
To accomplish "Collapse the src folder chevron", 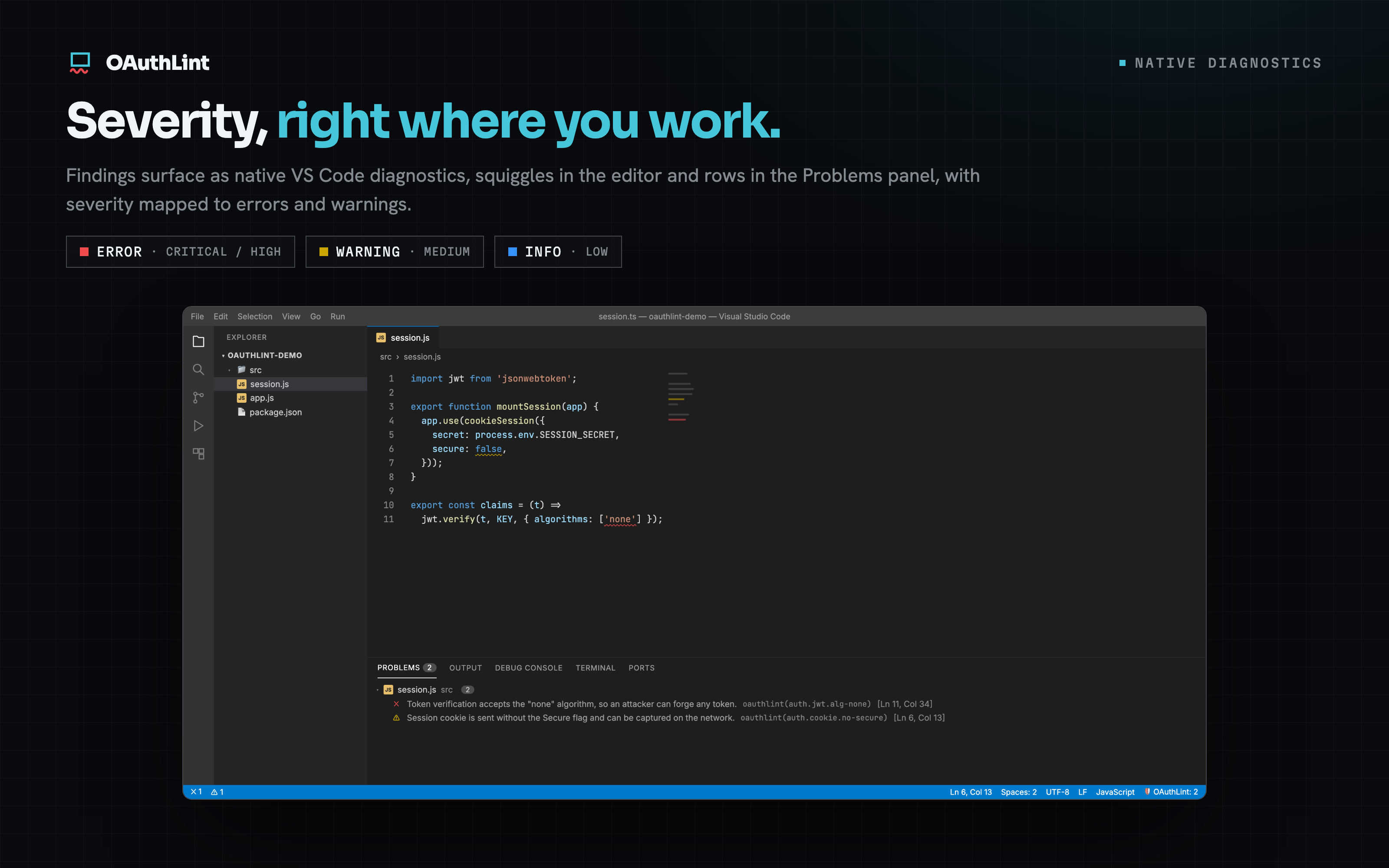I will coord(230,370).
